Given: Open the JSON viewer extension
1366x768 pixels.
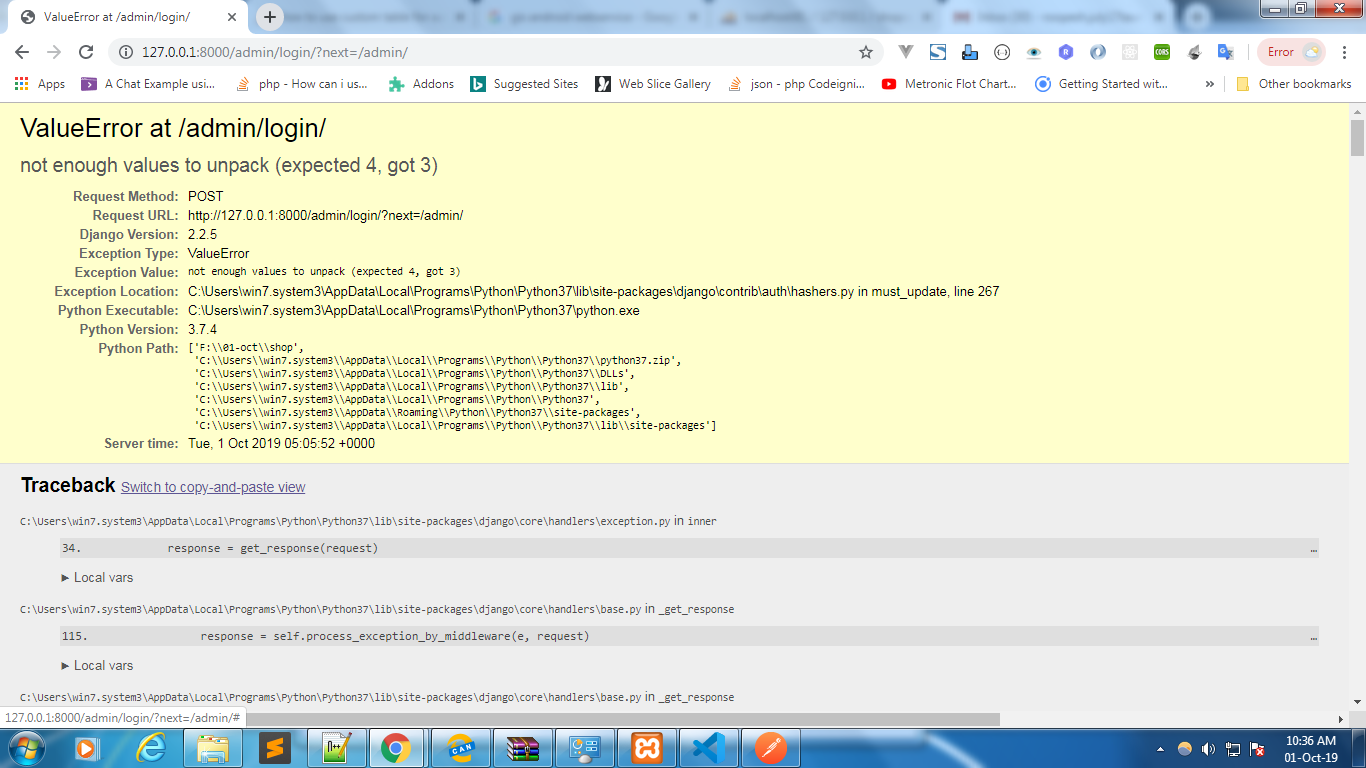Looking at the screenshot, I should tap(1001, 51).
